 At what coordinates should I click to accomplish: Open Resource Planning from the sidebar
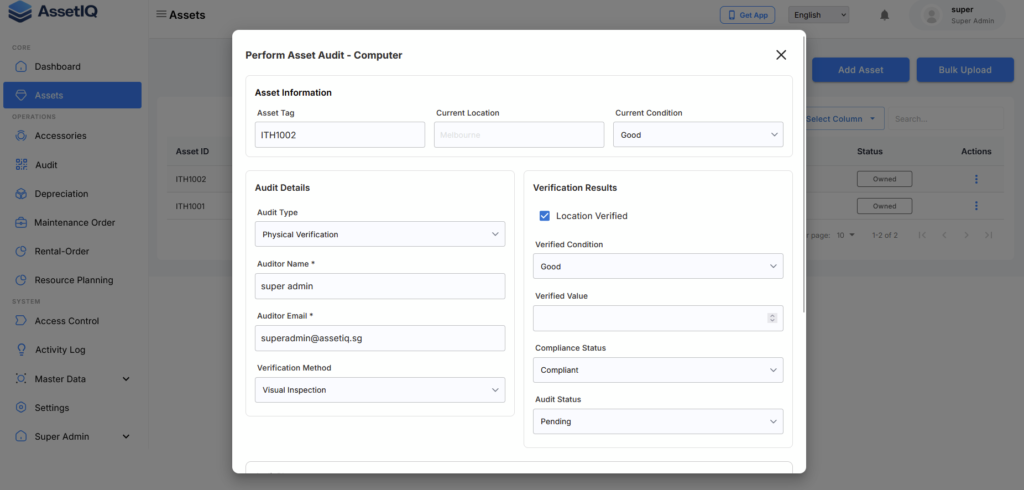72,280
